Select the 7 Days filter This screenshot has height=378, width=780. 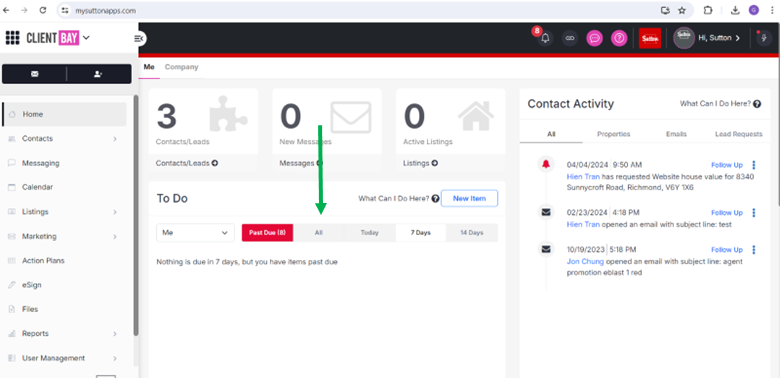coord(421,233)
